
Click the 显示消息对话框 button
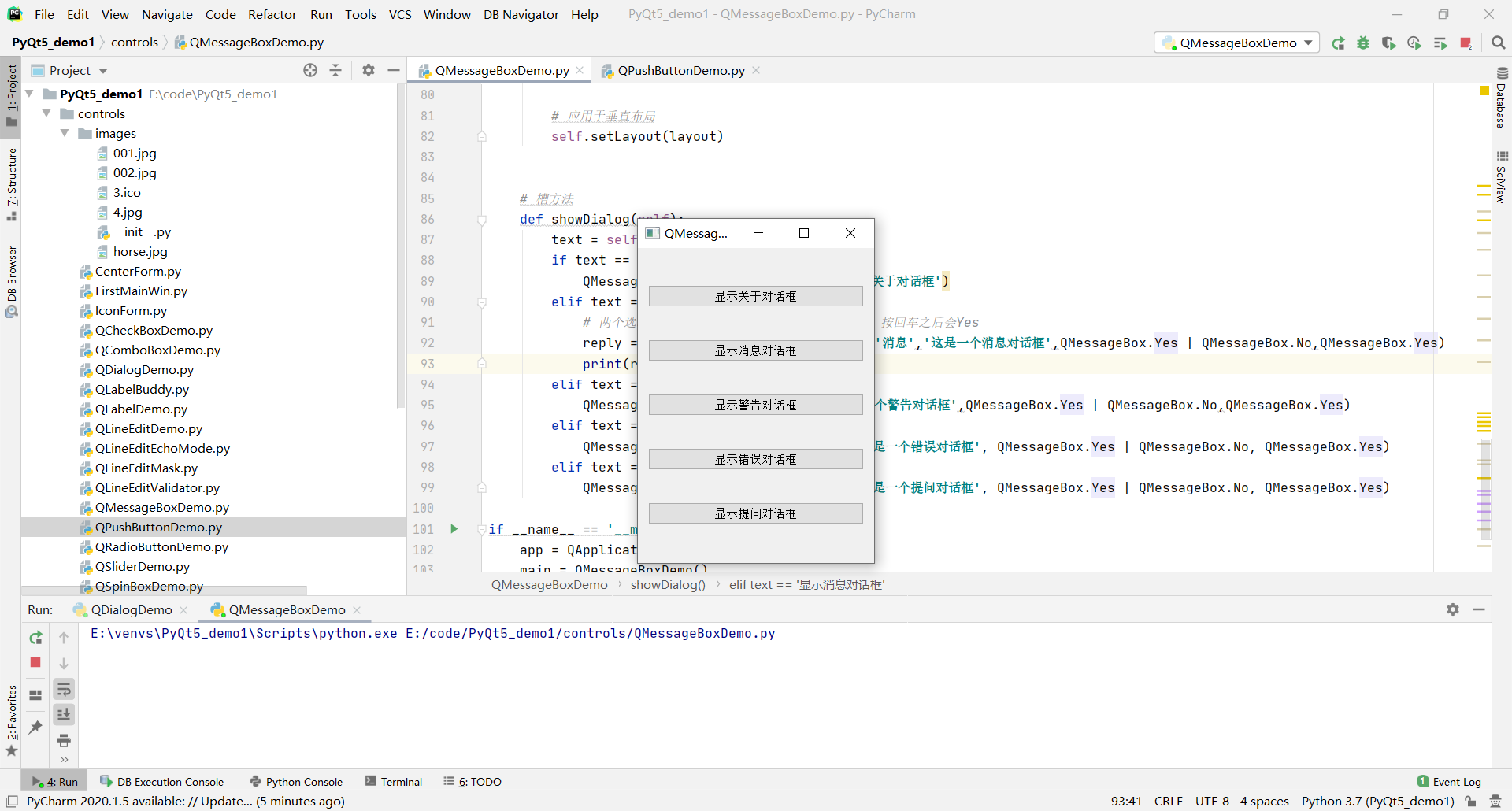[756, 350]
